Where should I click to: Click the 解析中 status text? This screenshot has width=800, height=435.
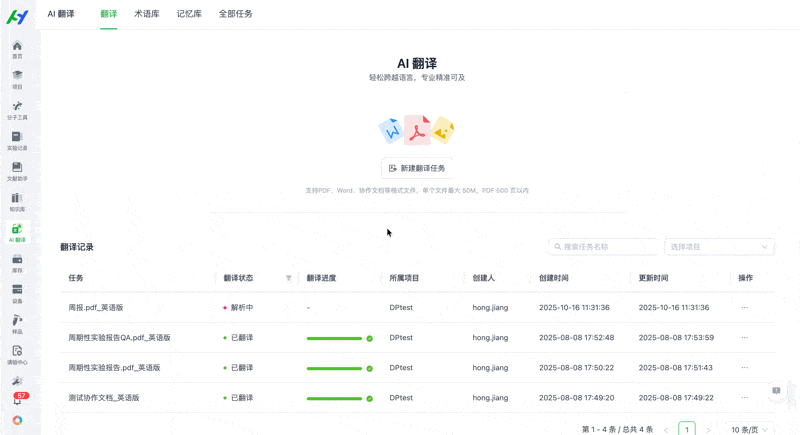coord(242,308)
